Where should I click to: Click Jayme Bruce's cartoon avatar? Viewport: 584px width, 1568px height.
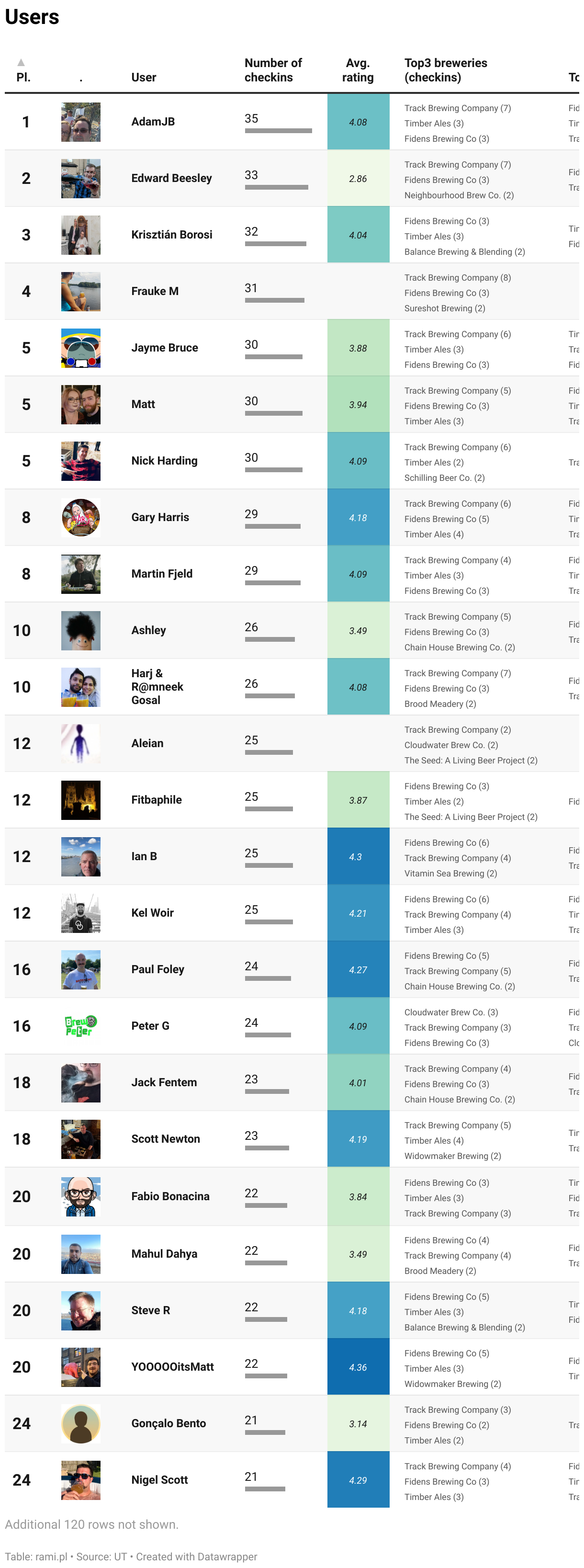click(x=81, y=348)
